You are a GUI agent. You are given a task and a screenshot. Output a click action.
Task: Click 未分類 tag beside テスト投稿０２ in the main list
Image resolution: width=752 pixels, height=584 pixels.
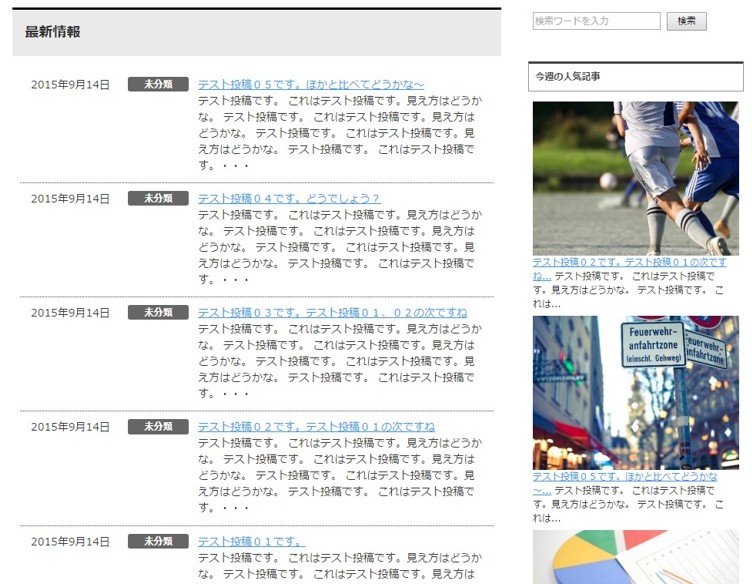tap(158, 427)
